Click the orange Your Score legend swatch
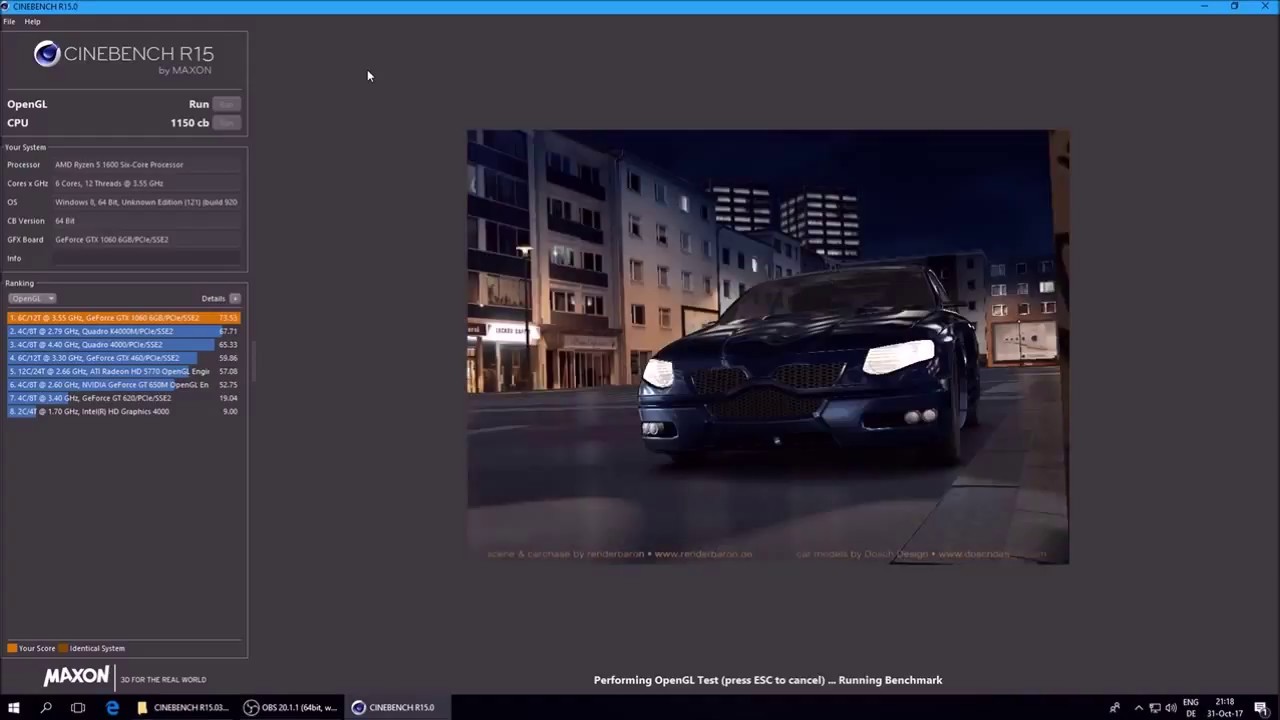1280x720 pixels. [x=12, y=648]
